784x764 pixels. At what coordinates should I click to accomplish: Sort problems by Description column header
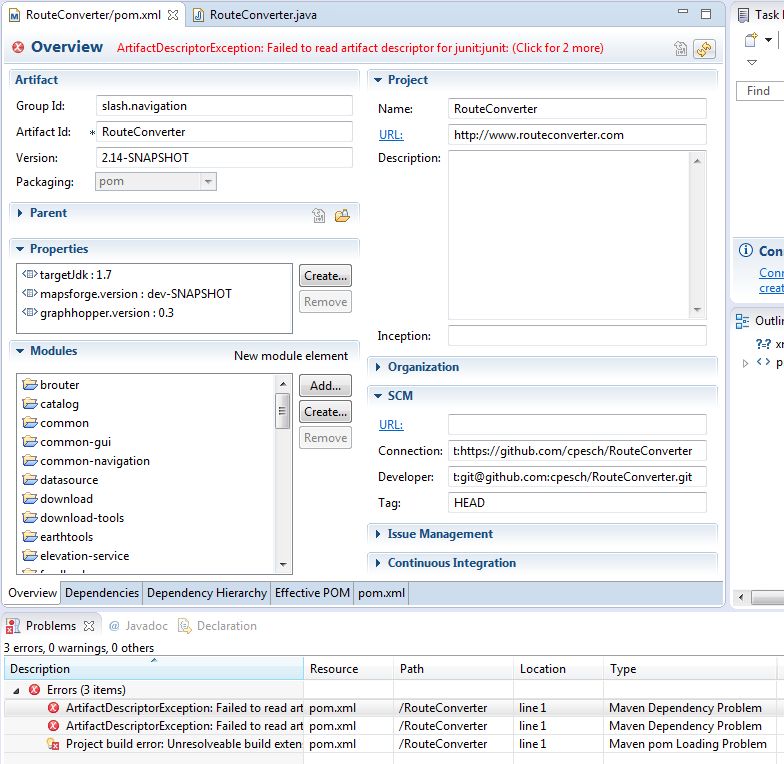coord(154,668)
